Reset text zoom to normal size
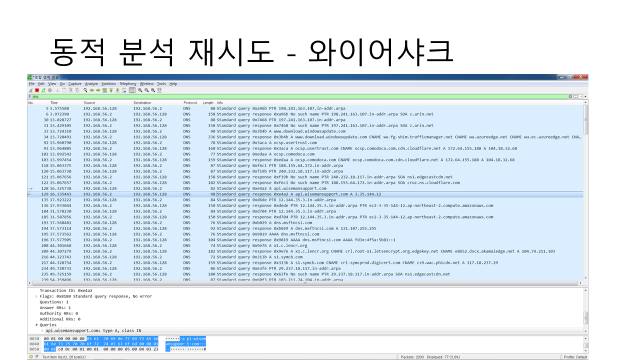 point(153,90)
